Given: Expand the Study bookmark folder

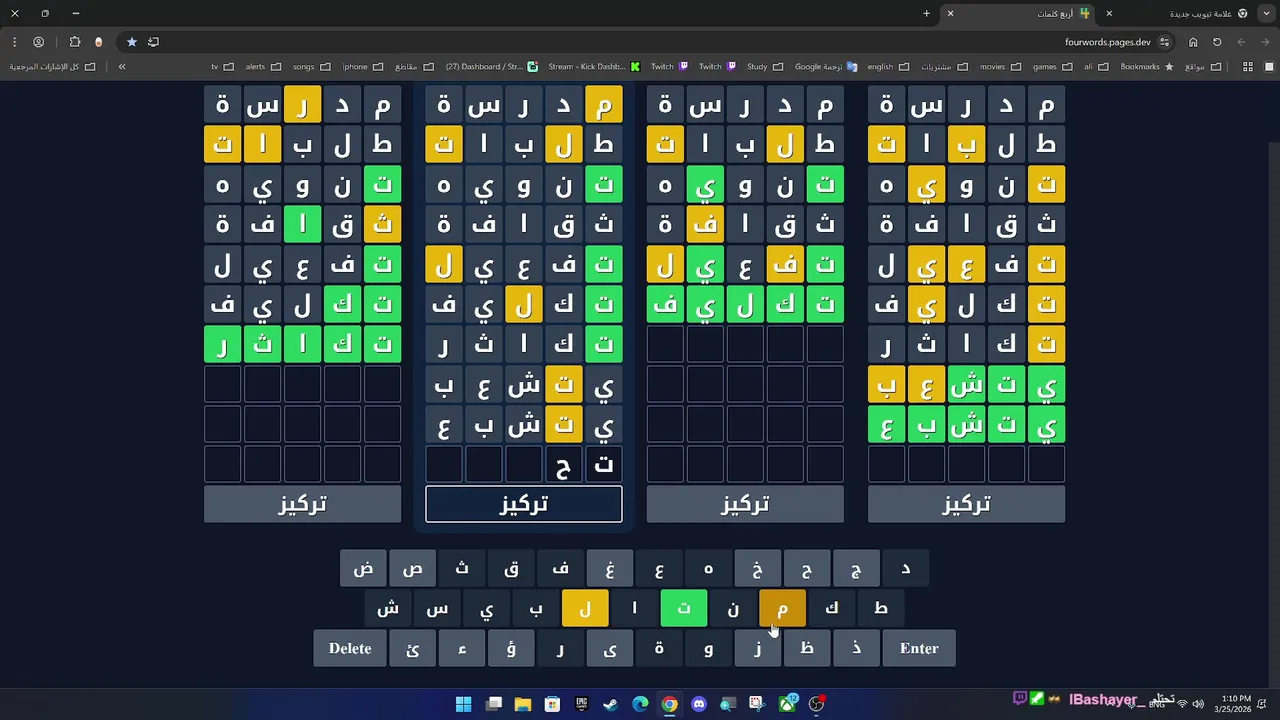Looking at the screenshot, I should click(765, 67).
